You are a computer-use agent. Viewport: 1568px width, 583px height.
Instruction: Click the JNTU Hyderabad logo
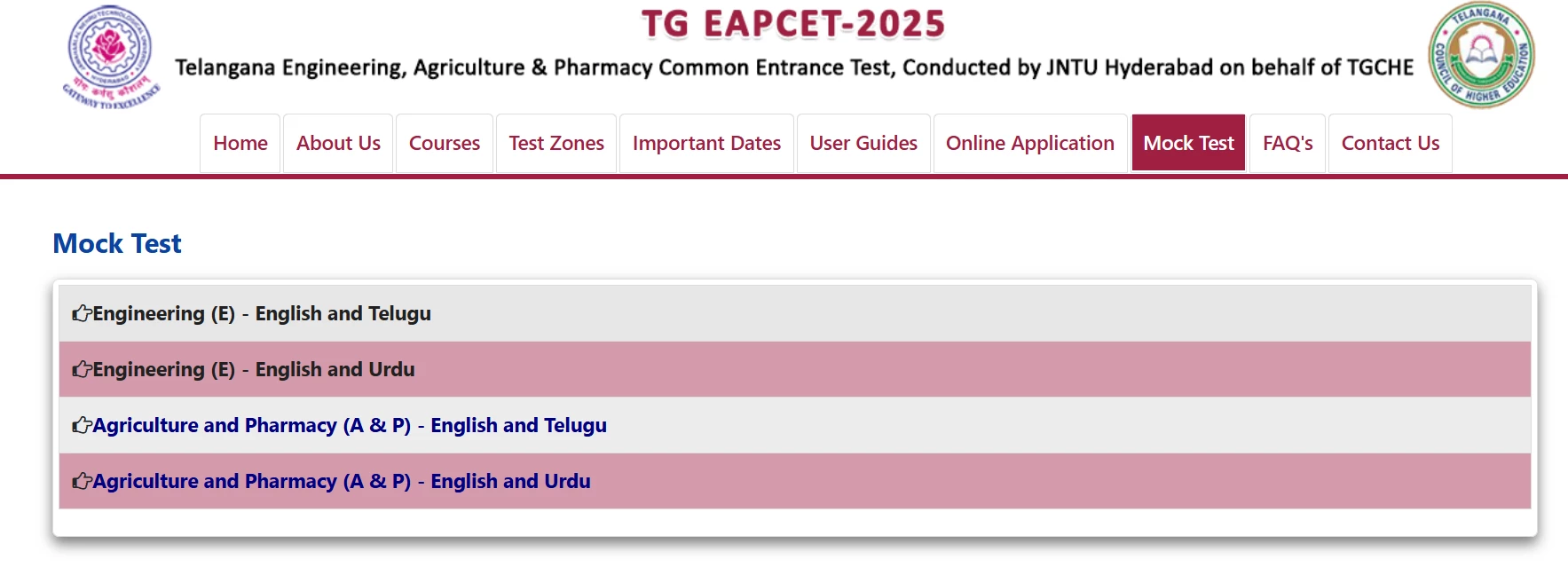pyautogui.click(x=111, y=55)
